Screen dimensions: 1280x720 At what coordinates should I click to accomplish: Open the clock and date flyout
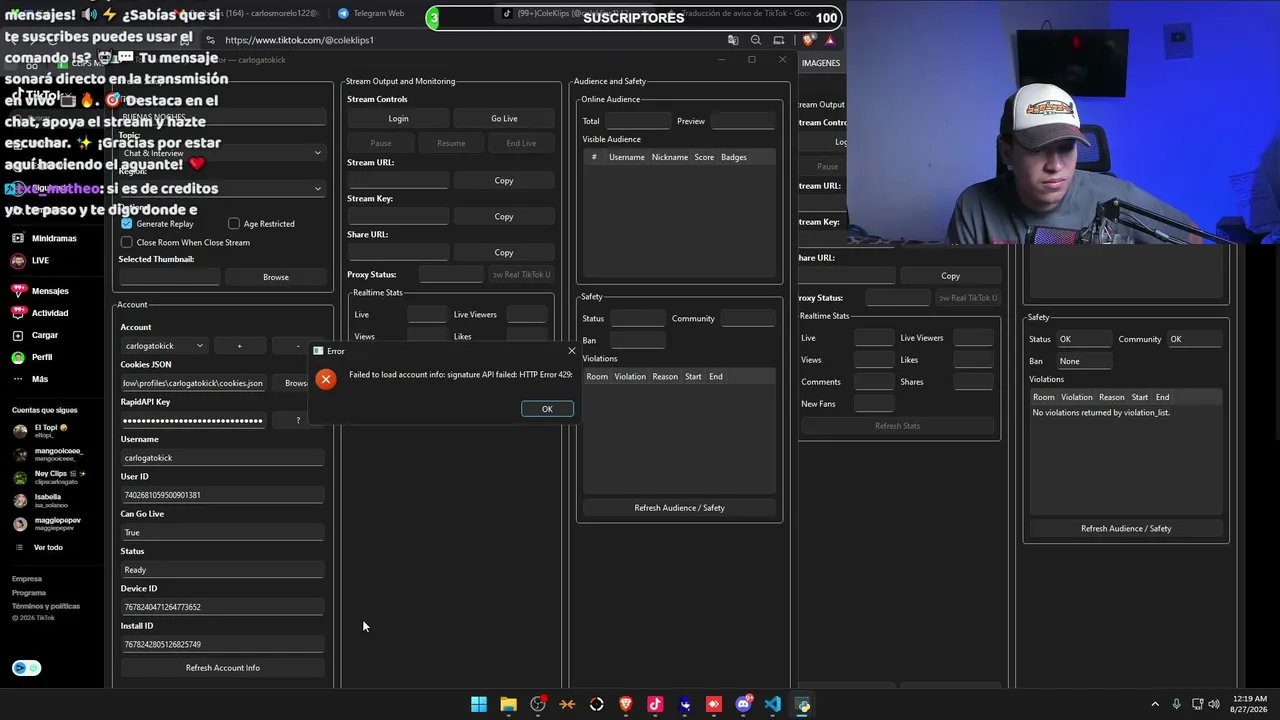point(1249,704)
